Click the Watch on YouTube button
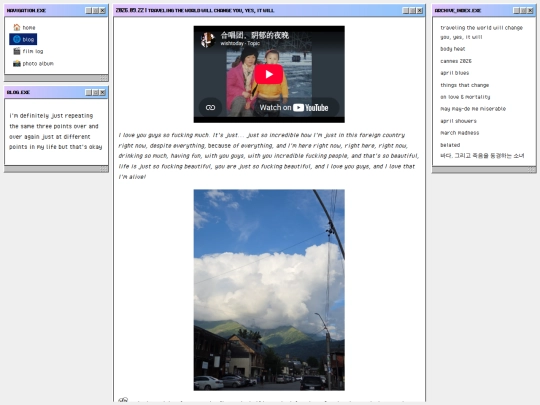Image resolution: width=540 pixels, height=405 pixels. (x=294, y=107)
